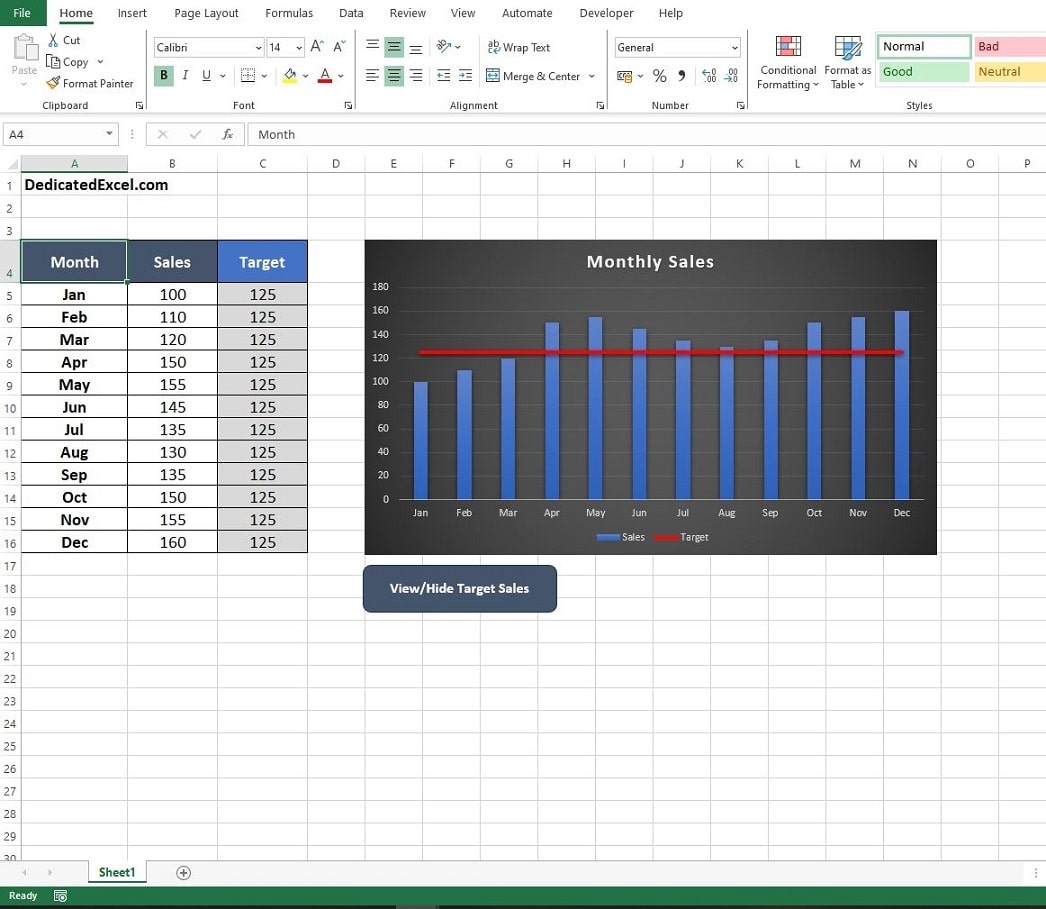Switch to the Developer tab
Screen dimensions: 1046x909
click(606, 13)
